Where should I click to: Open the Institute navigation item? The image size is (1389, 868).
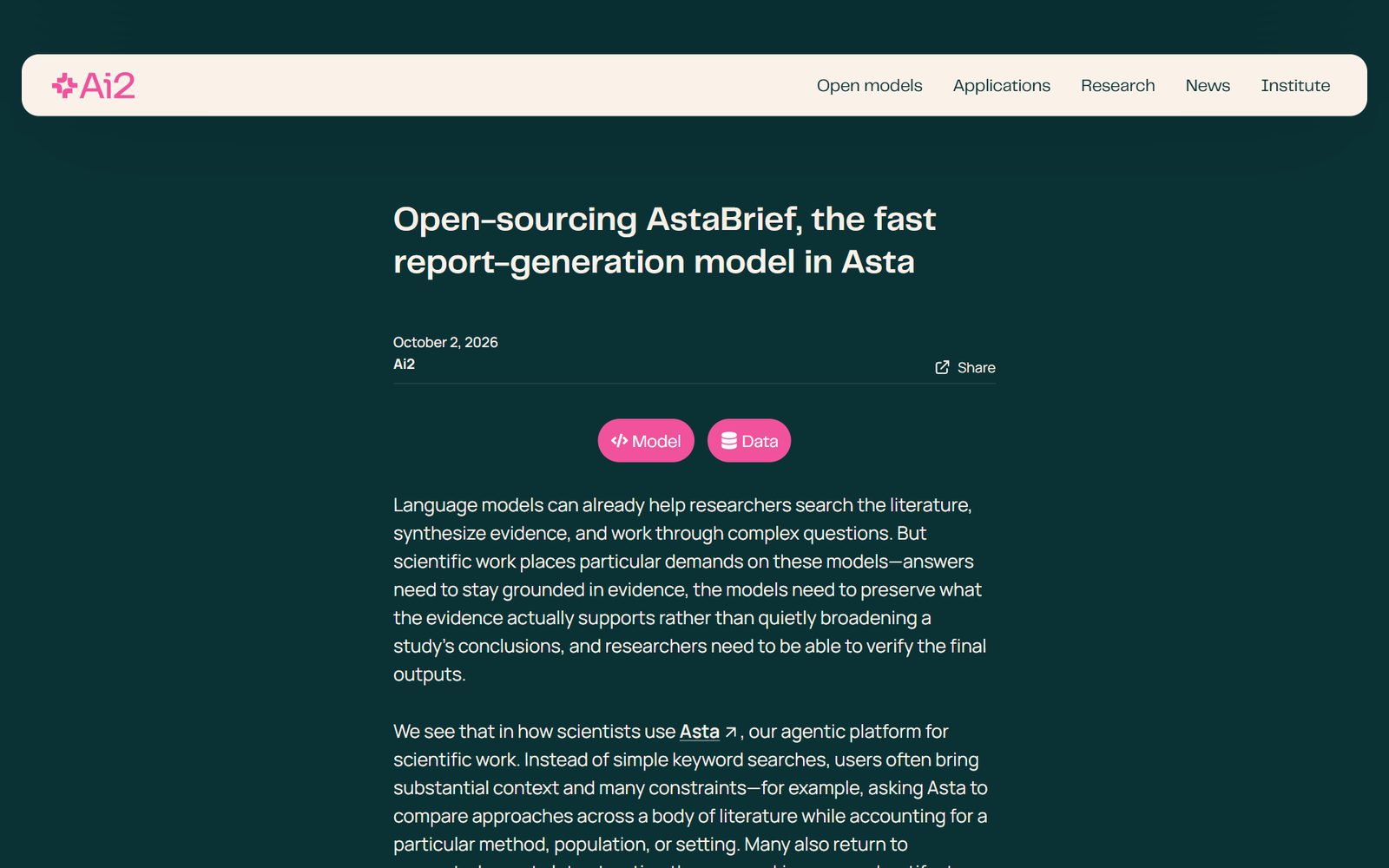coord(1295,85)
